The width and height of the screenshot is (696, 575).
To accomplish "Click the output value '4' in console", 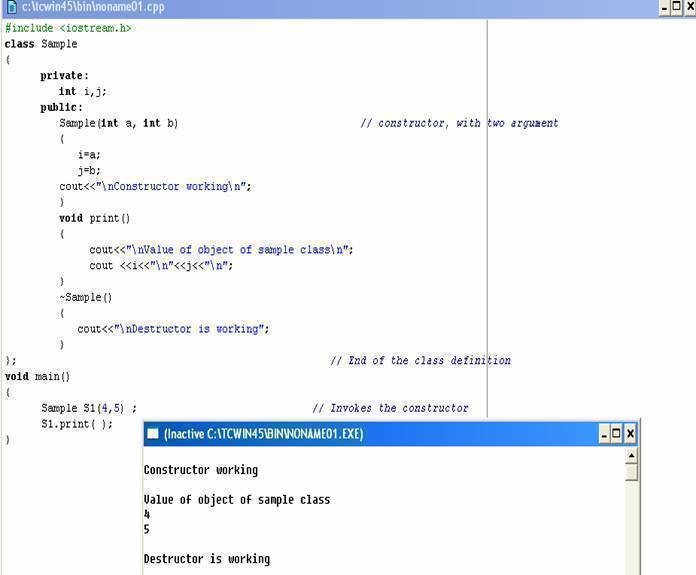I will point(147,515).
